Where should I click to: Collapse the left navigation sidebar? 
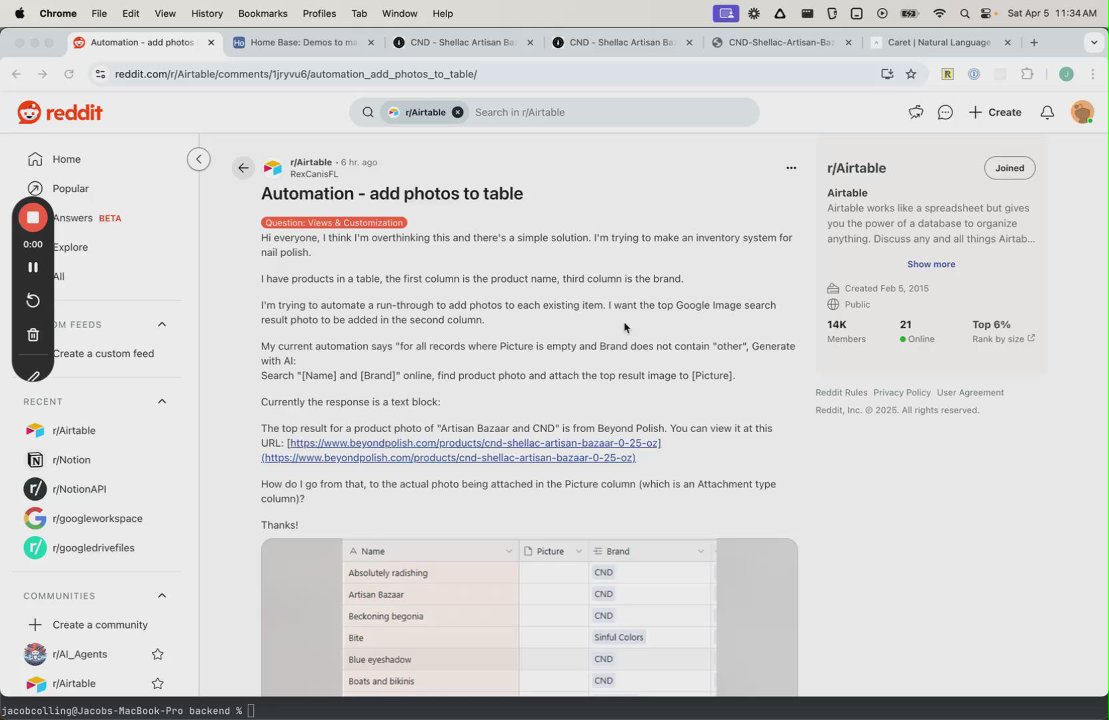pyautogui.click(x=199, y=159)
